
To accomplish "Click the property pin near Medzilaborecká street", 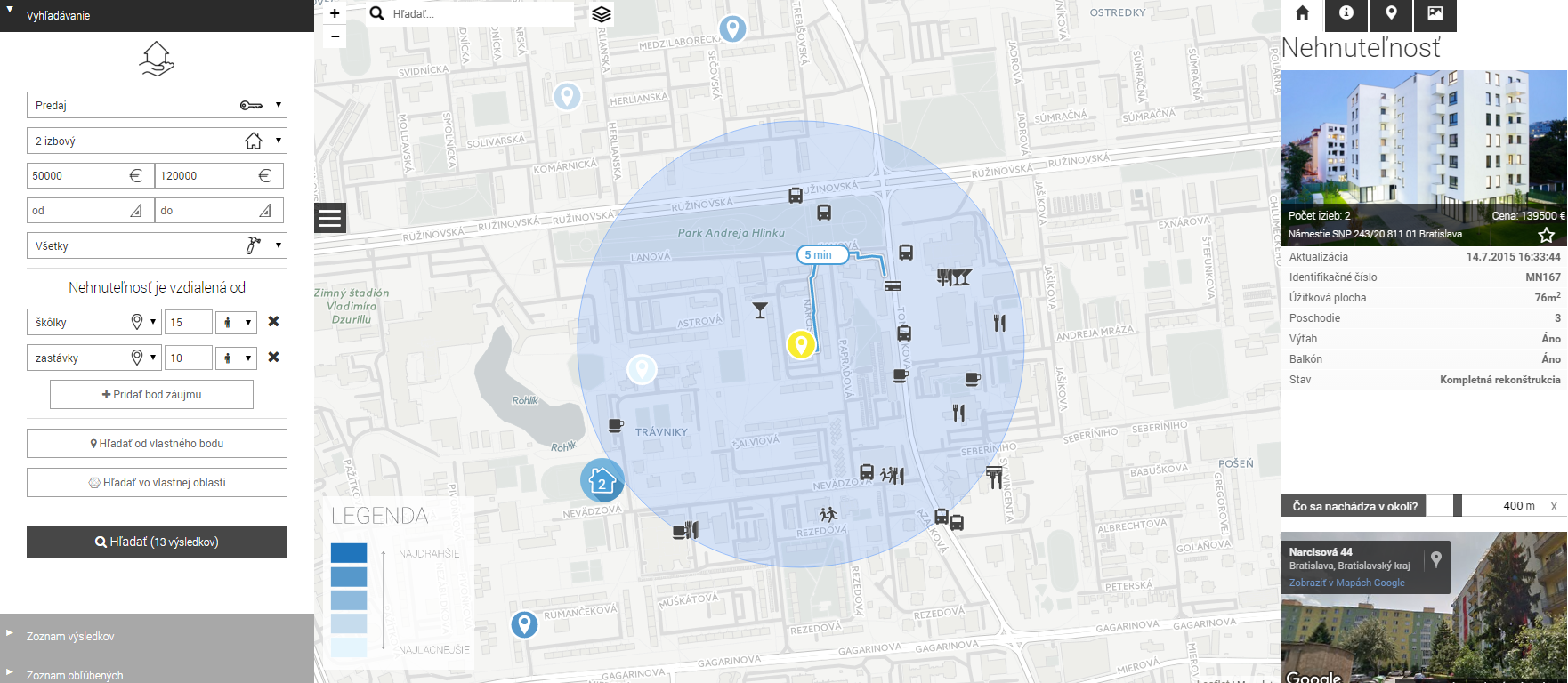I will point(732,29).
